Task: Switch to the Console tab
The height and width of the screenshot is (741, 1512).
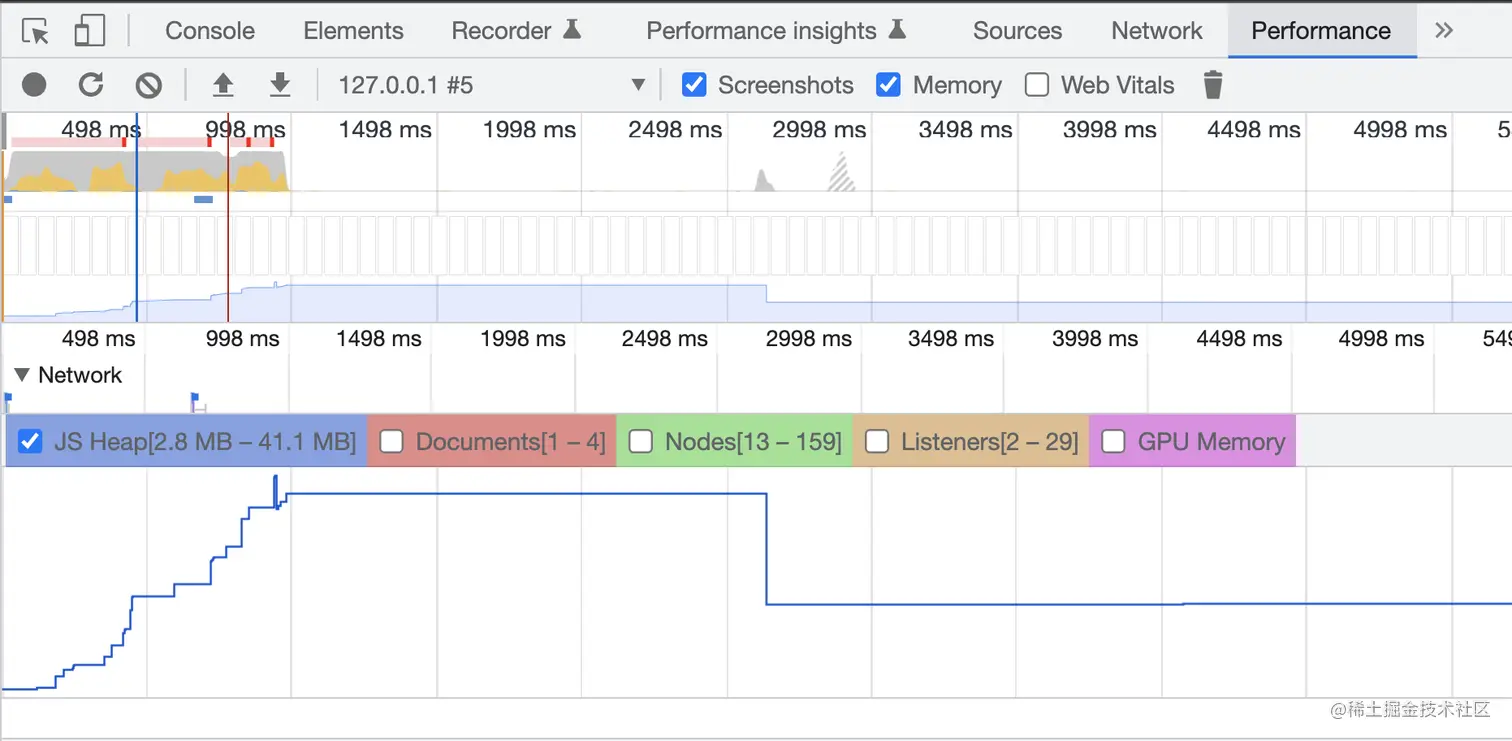Action: click(210, 31)
